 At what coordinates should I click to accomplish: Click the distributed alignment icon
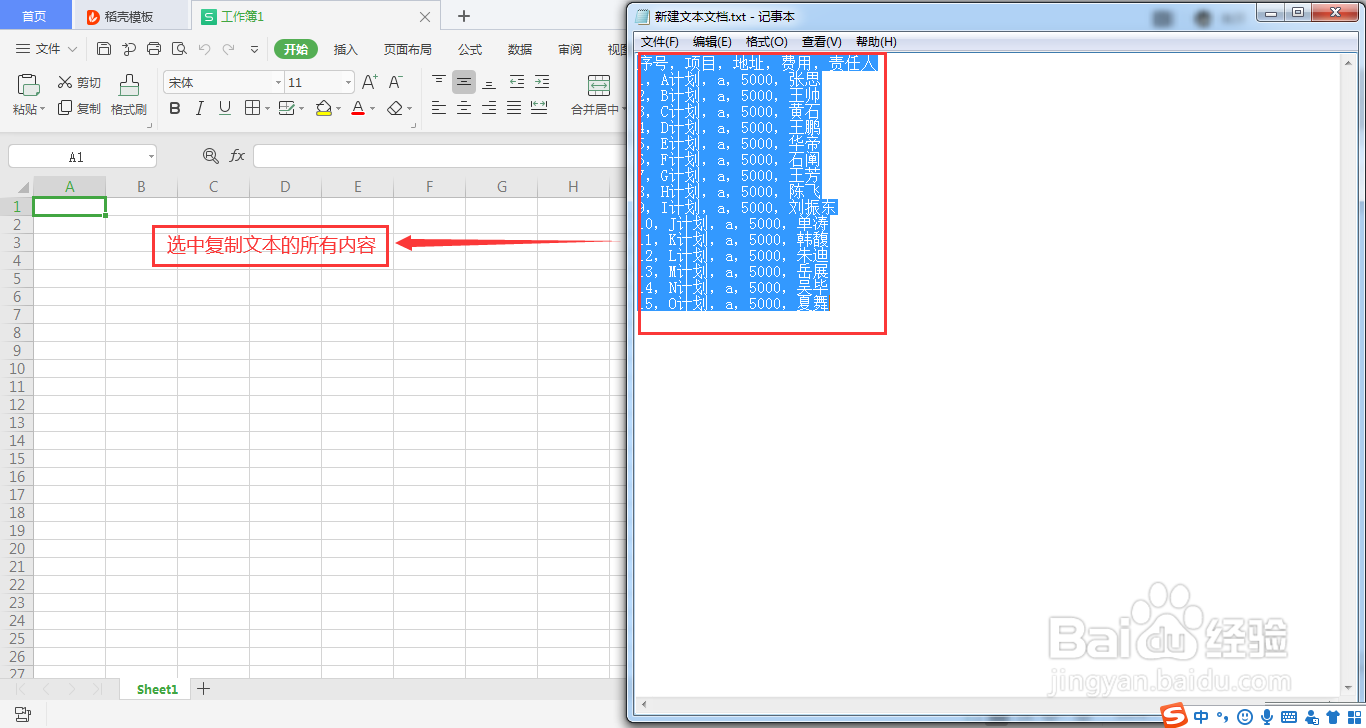tap(539, 108)
